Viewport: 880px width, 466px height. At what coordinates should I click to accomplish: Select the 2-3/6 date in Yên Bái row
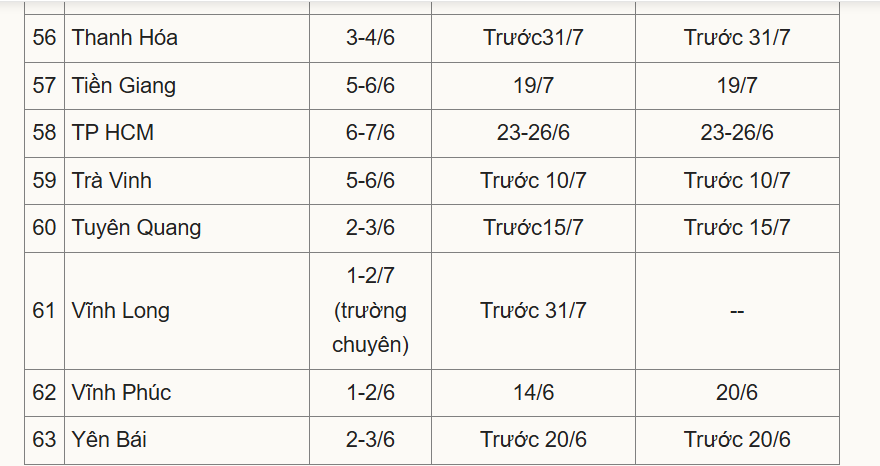coord(370,440)
